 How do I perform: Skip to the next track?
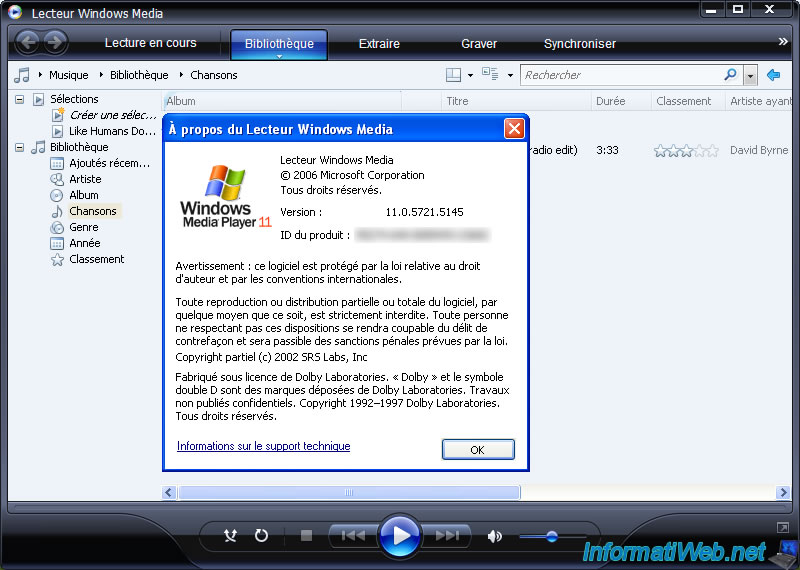click(x=447, y=535)
